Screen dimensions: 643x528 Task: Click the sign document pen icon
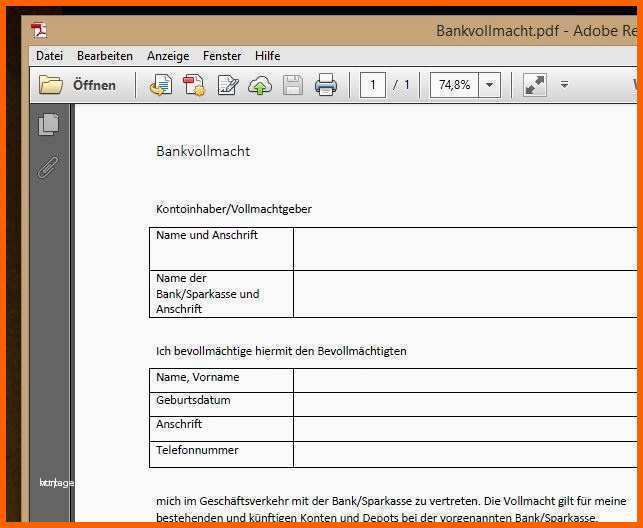tap(228, 85)
